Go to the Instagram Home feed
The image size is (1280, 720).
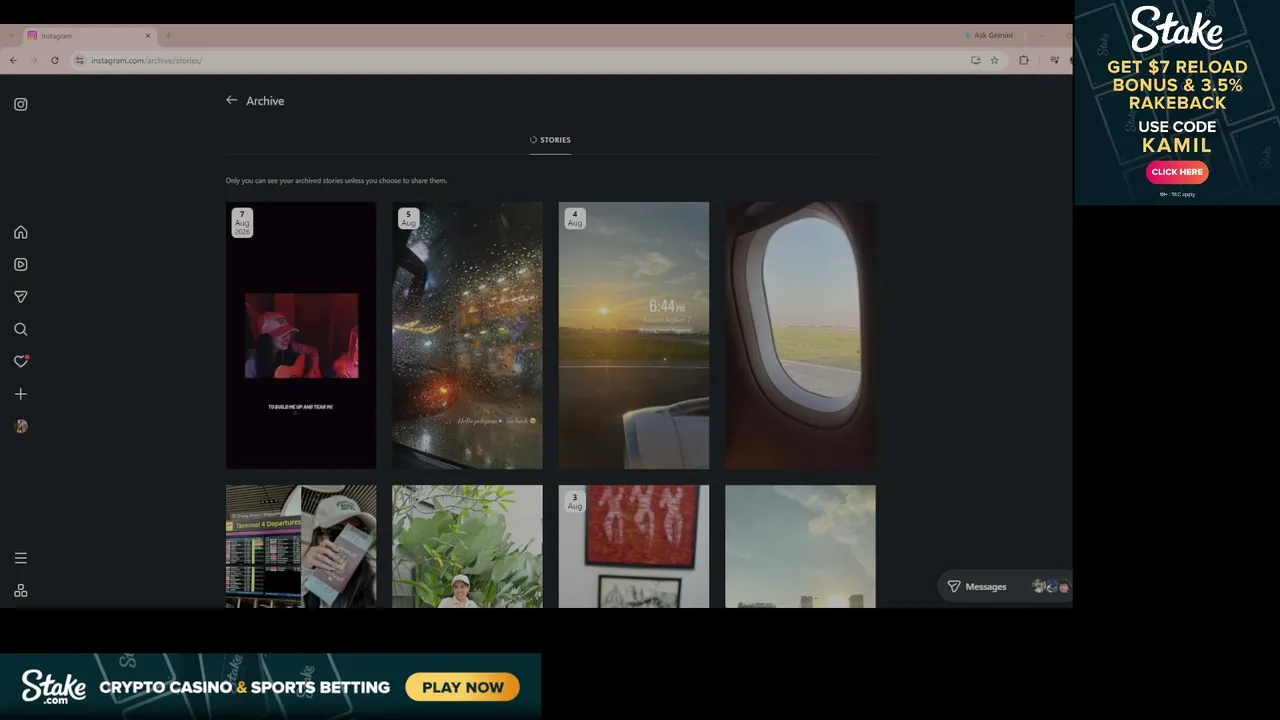coord(20,232)
